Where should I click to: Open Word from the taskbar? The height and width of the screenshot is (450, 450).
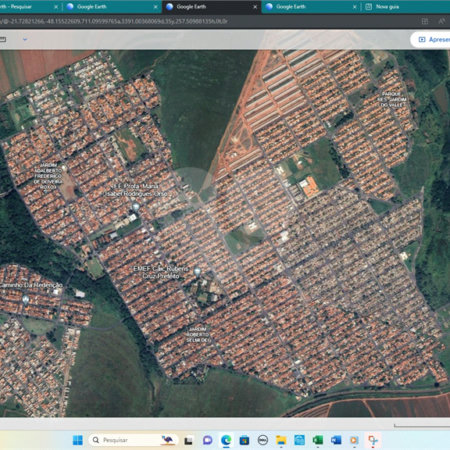point(336,440)
